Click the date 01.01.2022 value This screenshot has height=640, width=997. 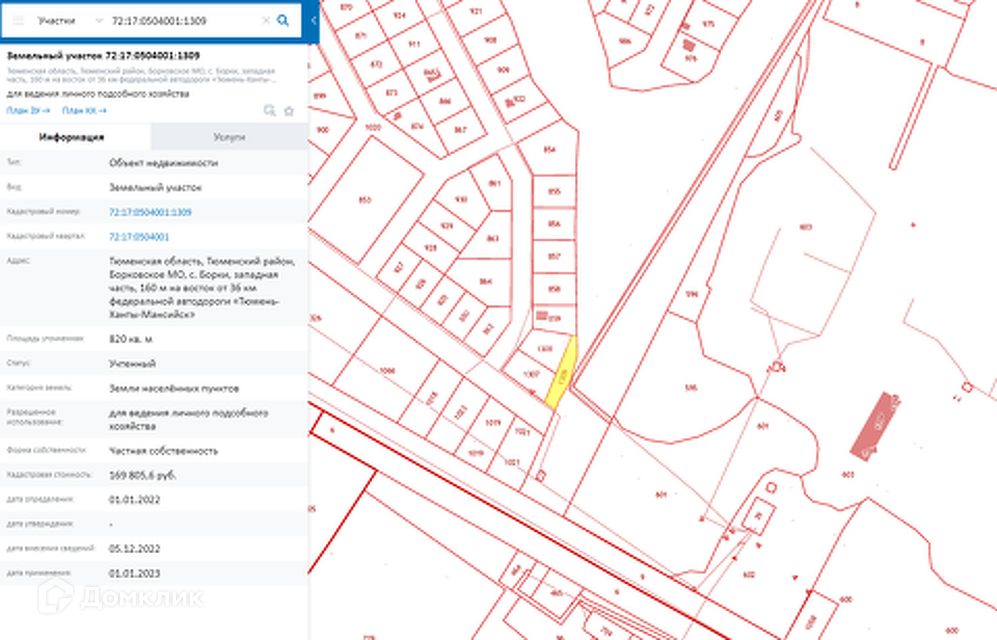[x=134, y=500]
